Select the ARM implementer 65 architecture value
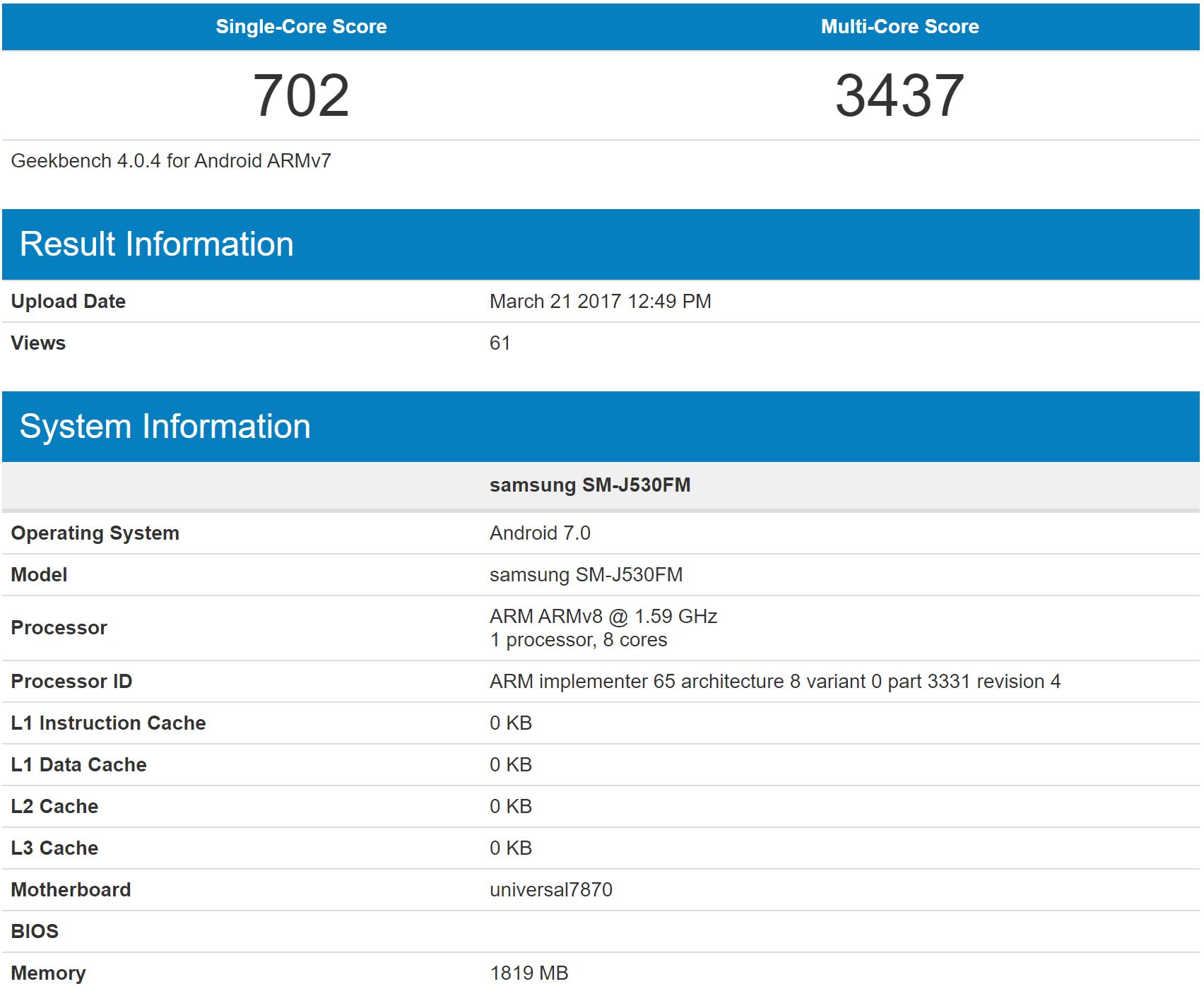Image resolution: width=1204 pixels, height=996 pixels. pyautogui.click(x=775, y=682)
